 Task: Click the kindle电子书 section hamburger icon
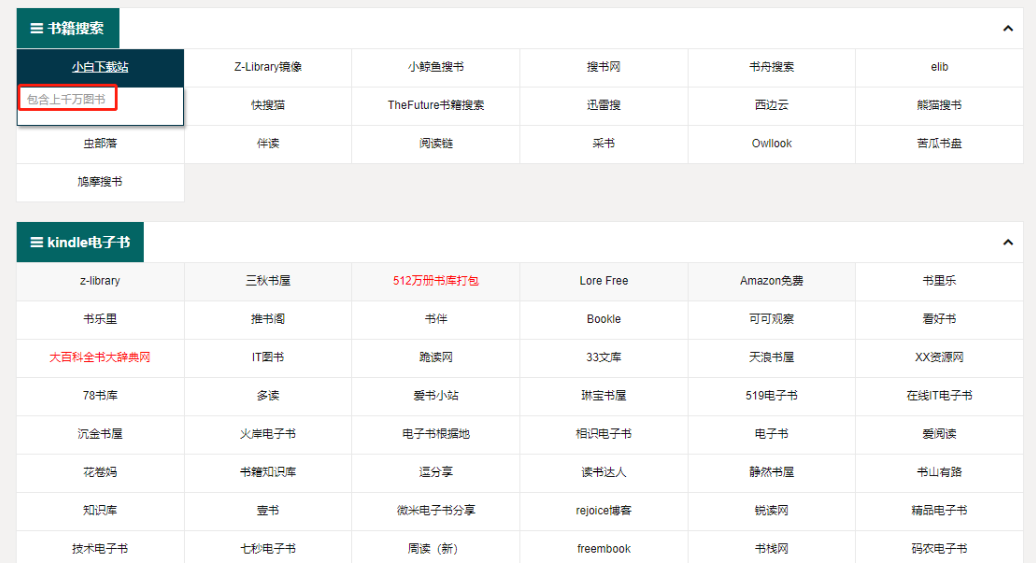coord(37,243)
